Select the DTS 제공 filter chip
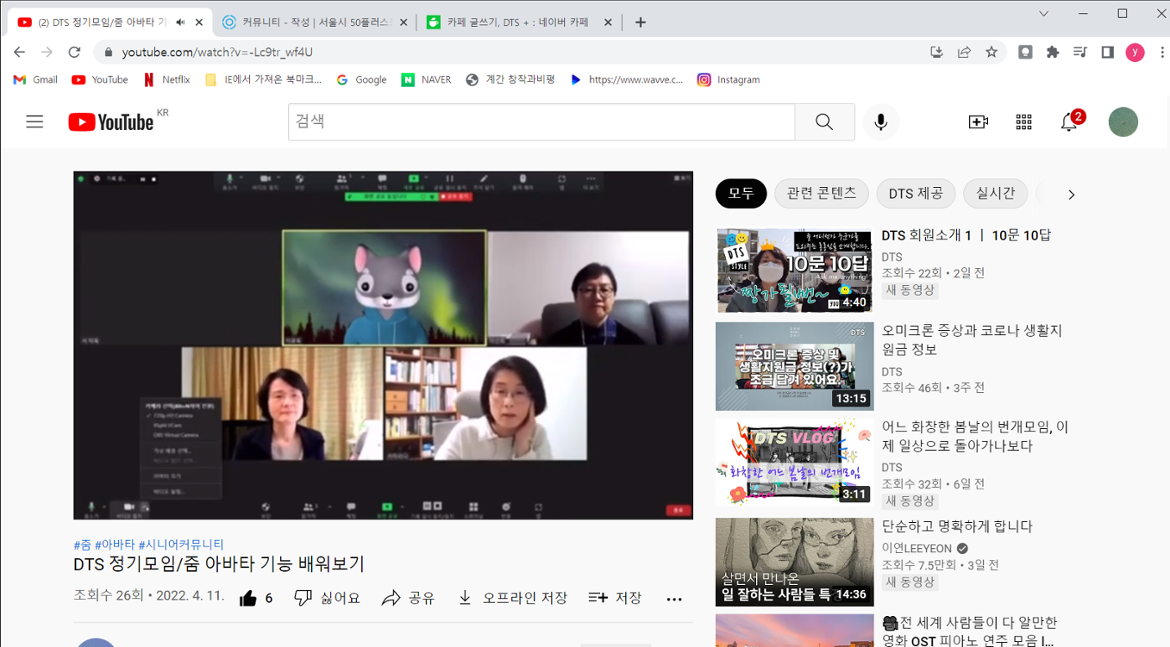 point(915,193)
